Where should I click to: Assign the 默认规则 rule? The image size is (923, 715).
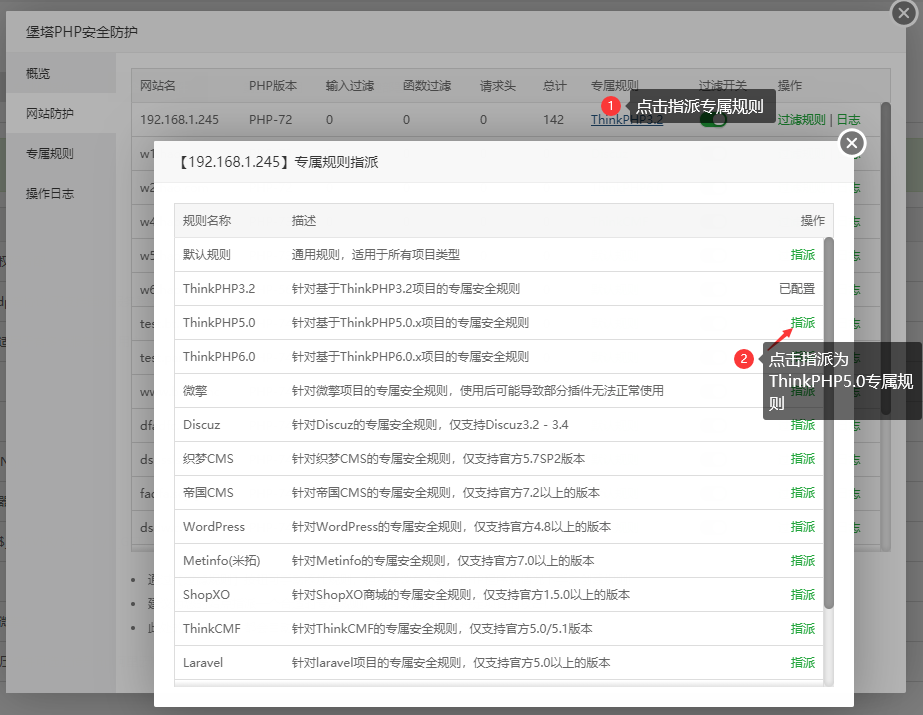[802, 255]
